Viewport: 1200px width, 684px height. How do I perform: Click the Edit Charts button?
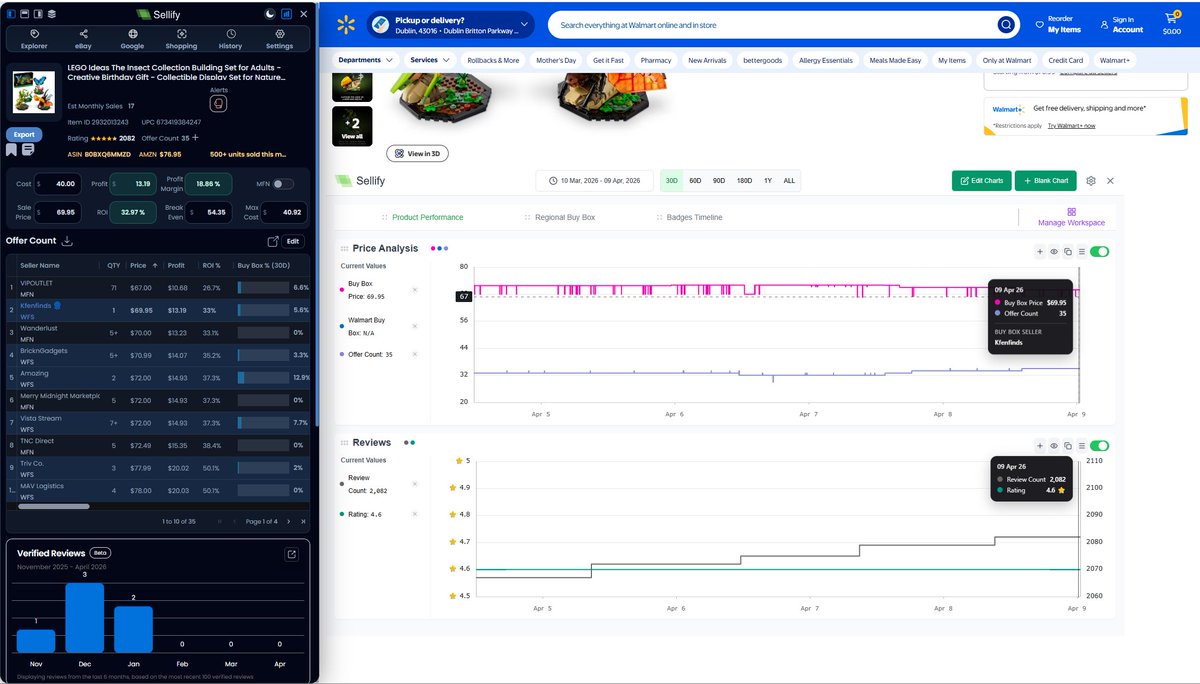click(980, 181)
